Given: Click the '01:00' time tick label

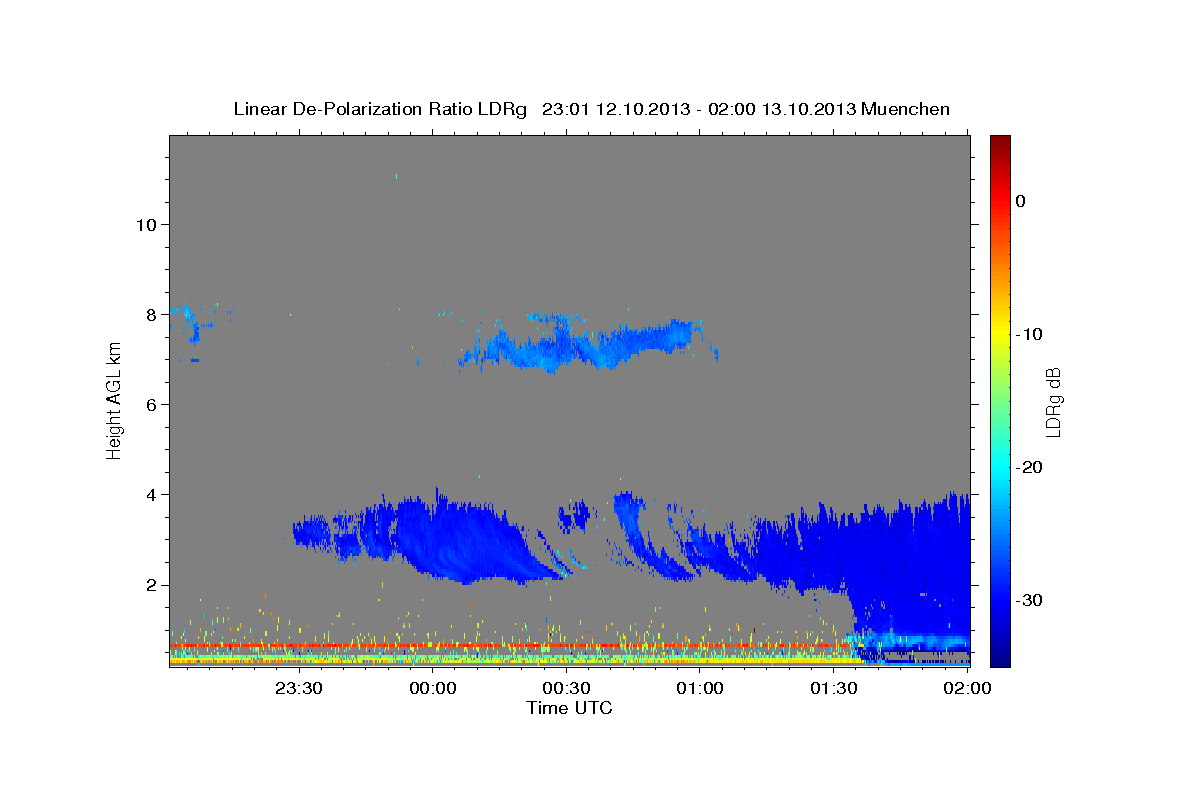Looking at the screenshot, I should 700,688.
